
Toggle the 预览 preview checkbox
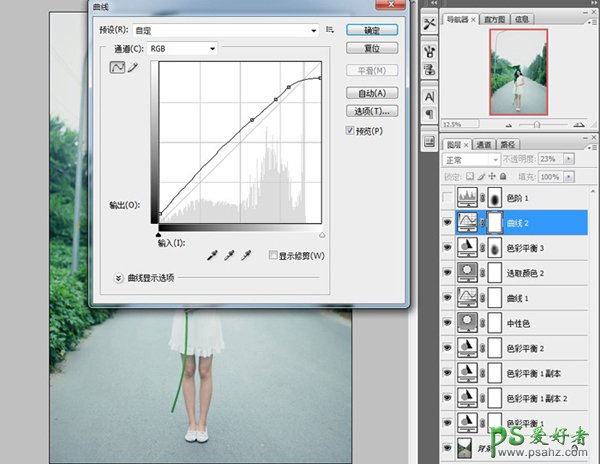point(350,130)
